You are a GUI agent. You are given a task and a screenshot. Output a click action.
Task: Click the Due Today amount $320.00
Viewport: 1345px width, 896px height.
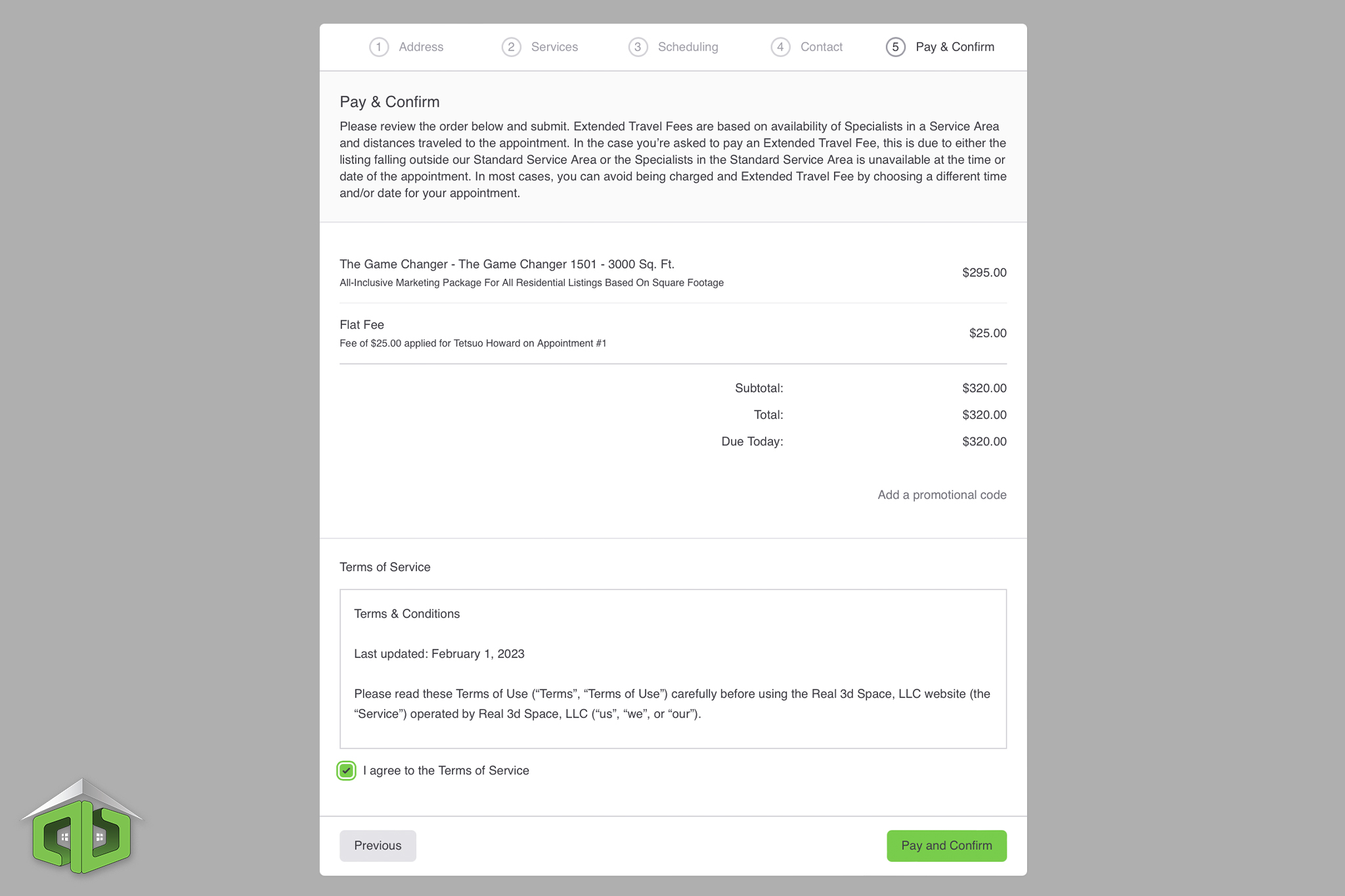984,442
